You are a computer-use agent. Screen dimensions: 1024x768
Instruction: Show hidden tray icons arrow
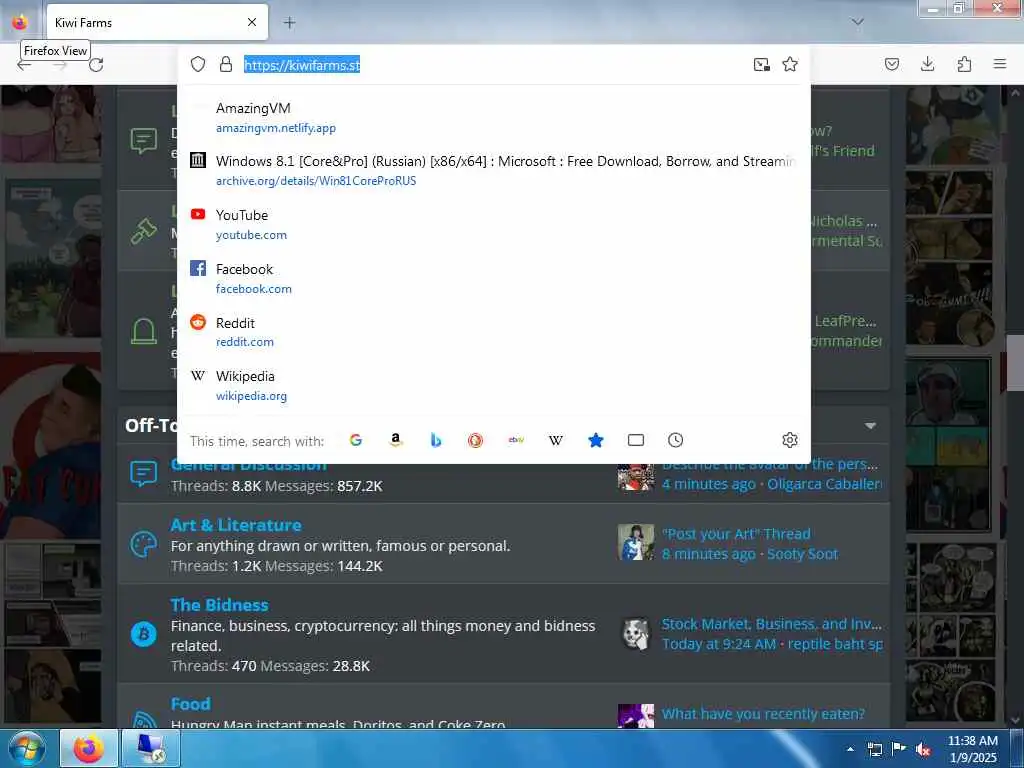pos(850,749)
